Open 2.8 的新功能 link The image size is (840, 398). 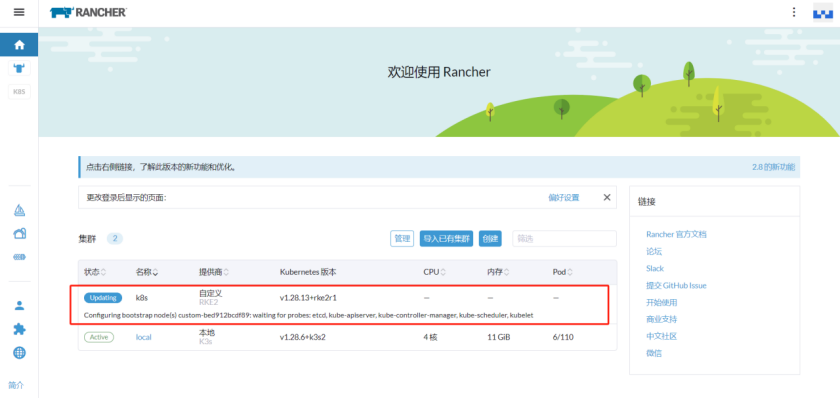pyautogui.click(x=773, y=167)
